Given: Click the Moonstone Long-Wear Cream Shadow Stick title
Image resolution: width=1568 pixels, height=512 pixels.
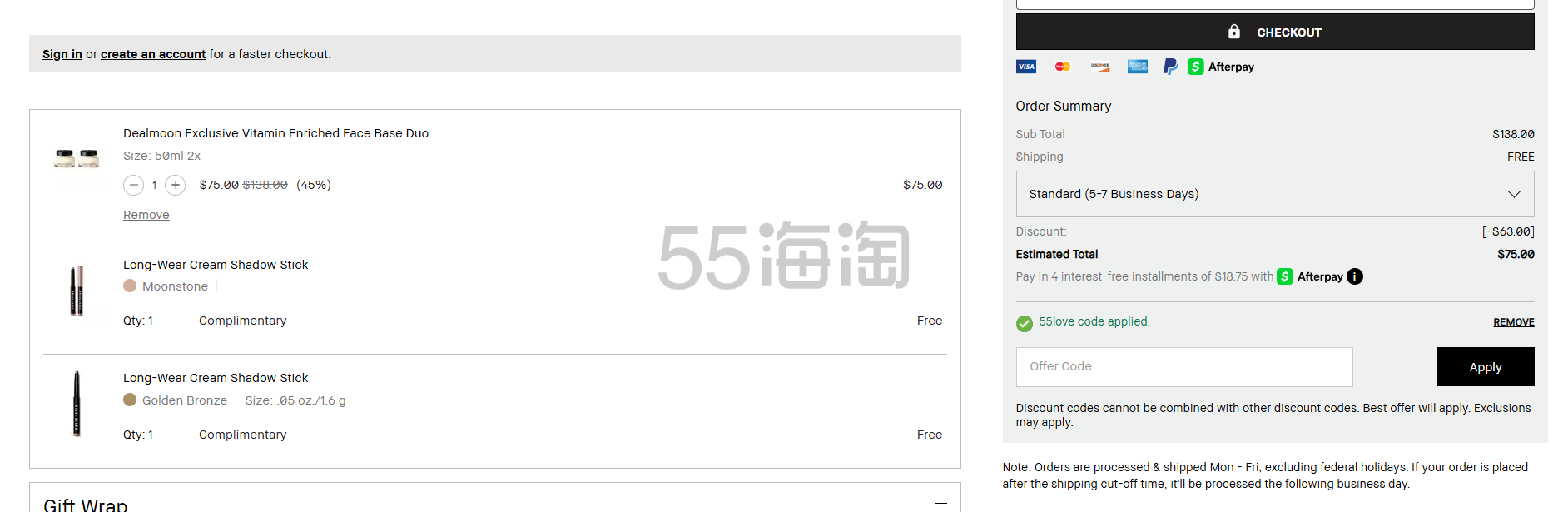Looking at the screenshot, I should click(216, 265).
